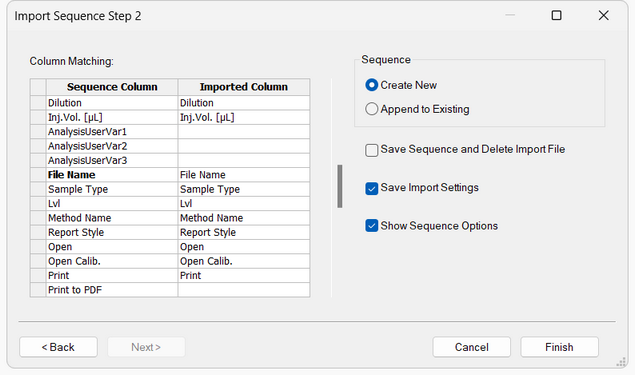The width and height of the screenshot is (635, 375).
Task: Click the Imported Column header
Action: pos(244,87)
